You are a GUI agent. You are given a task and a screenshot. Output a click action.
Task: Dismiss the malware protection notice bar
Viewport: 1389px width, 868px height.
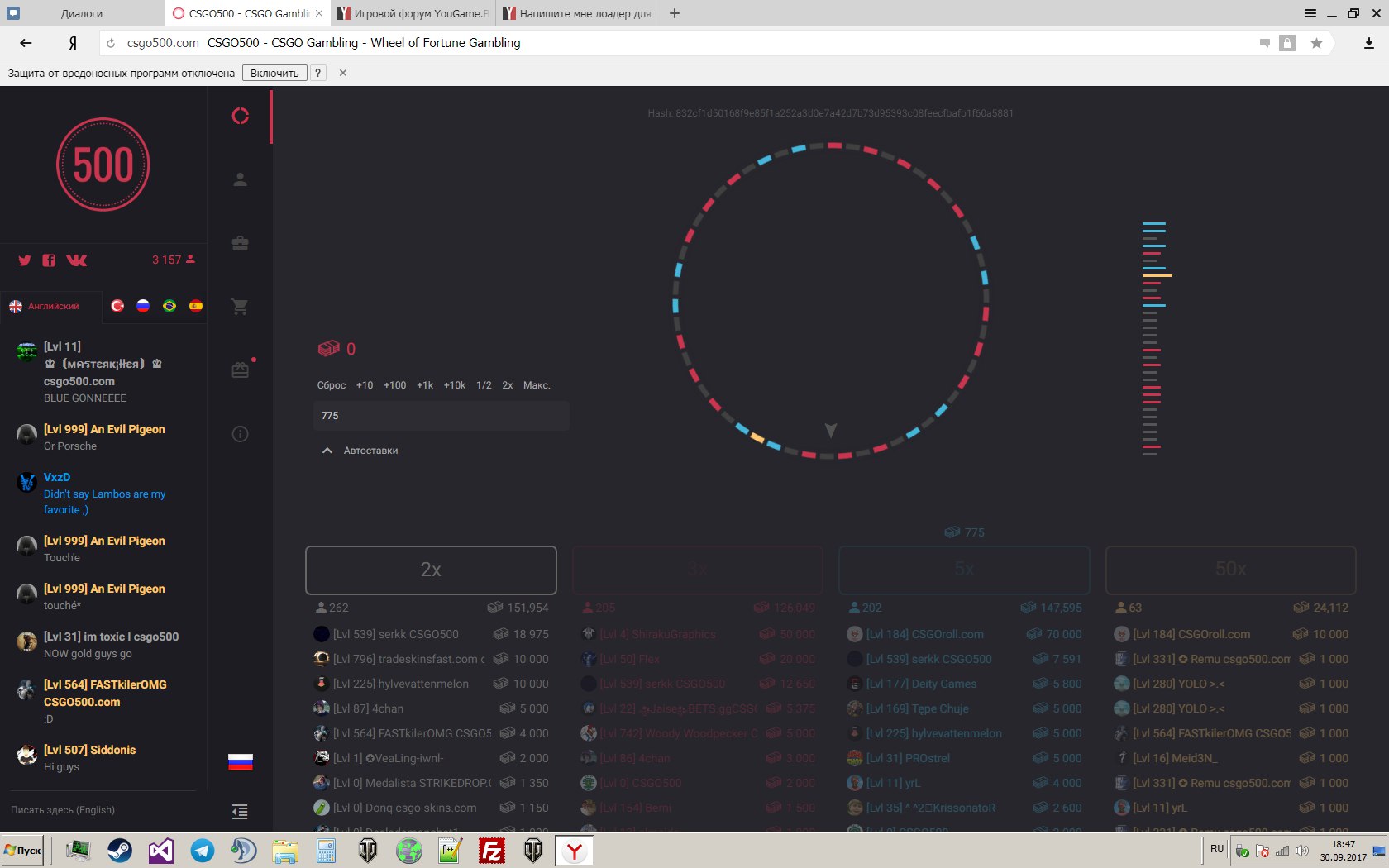click(343, 73)
